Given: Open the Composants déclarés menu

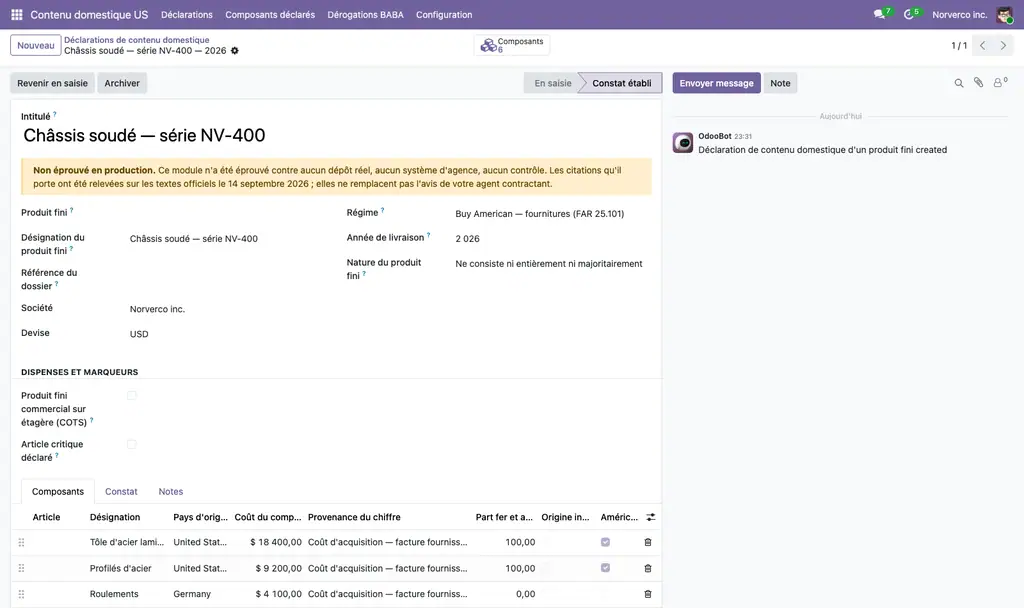Looking at the screenshot, I should [270, 14].
